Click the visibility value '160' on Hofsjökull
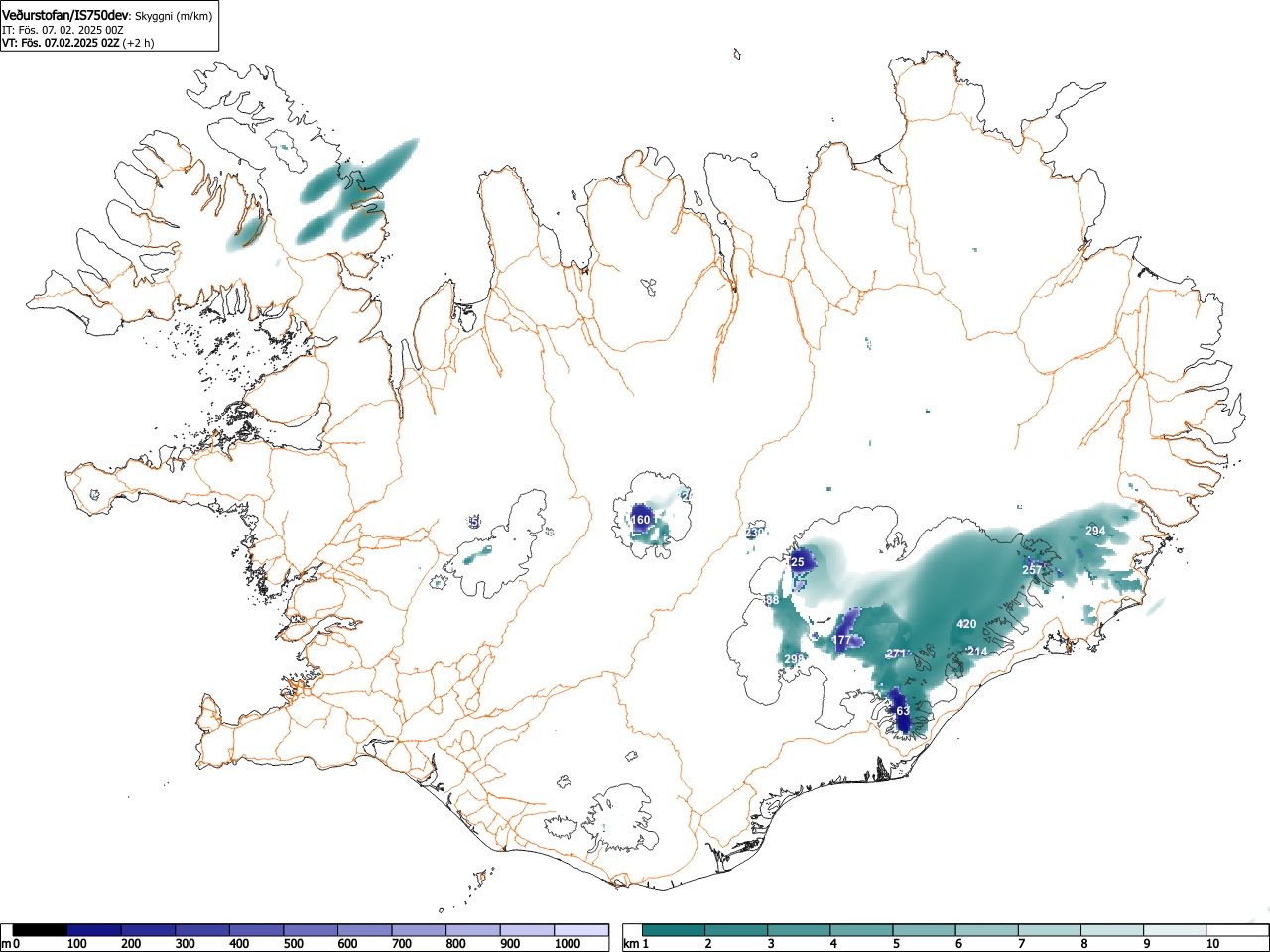The height and width of the screenshot is (952, 1270). (x=641, y=520)
